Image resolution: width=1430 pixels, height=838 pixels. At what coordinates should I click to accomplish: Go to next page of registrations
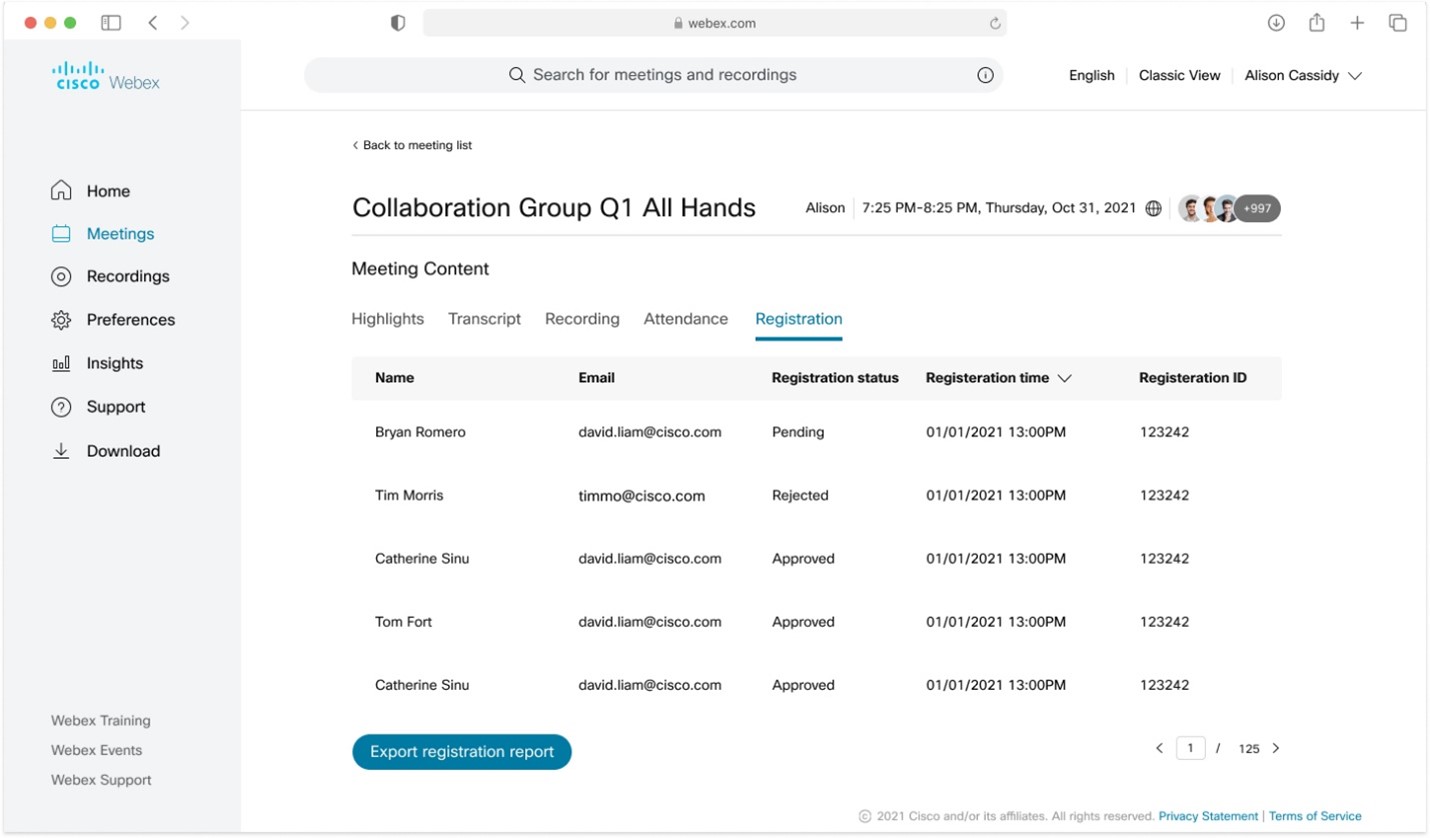tap(1275, 748)
